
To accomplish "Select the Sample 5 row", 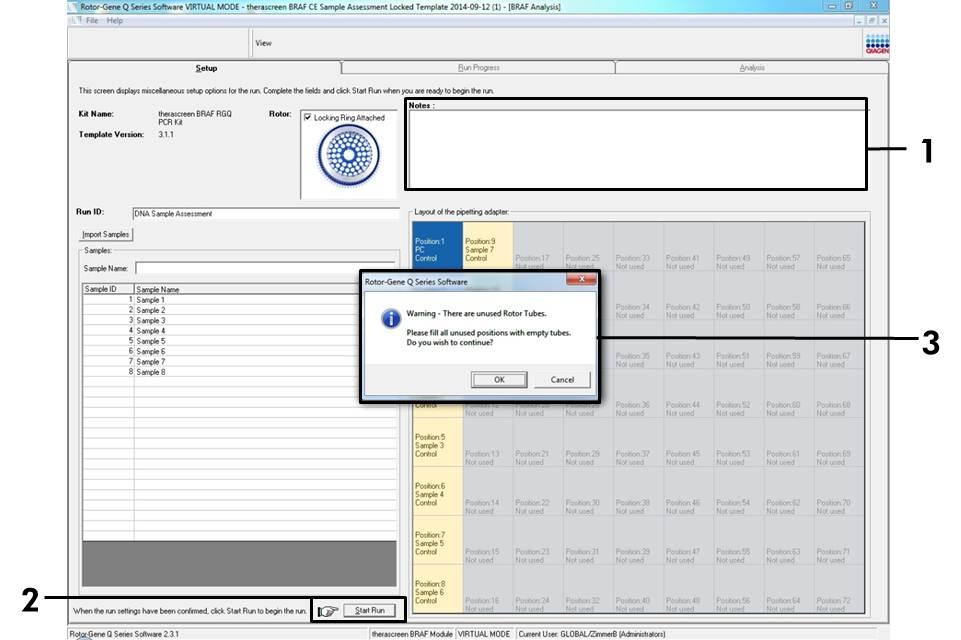I will (239, 341).
